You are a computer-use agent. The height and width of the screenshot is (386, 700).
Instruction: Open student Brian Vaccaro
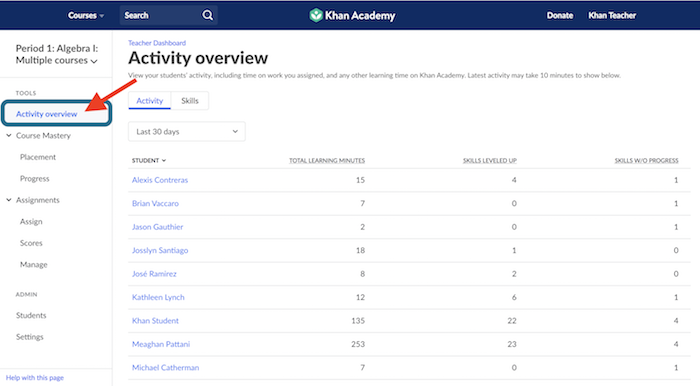point(155,203)
